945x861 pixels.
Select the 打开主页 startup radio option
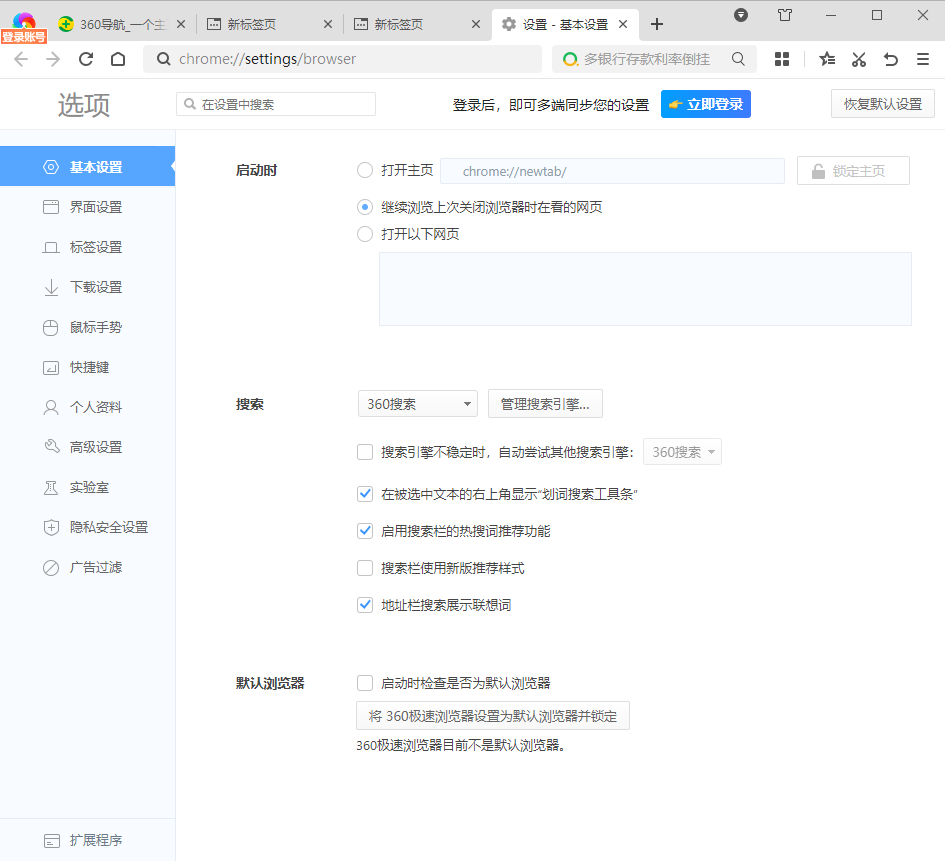point(364,170)
